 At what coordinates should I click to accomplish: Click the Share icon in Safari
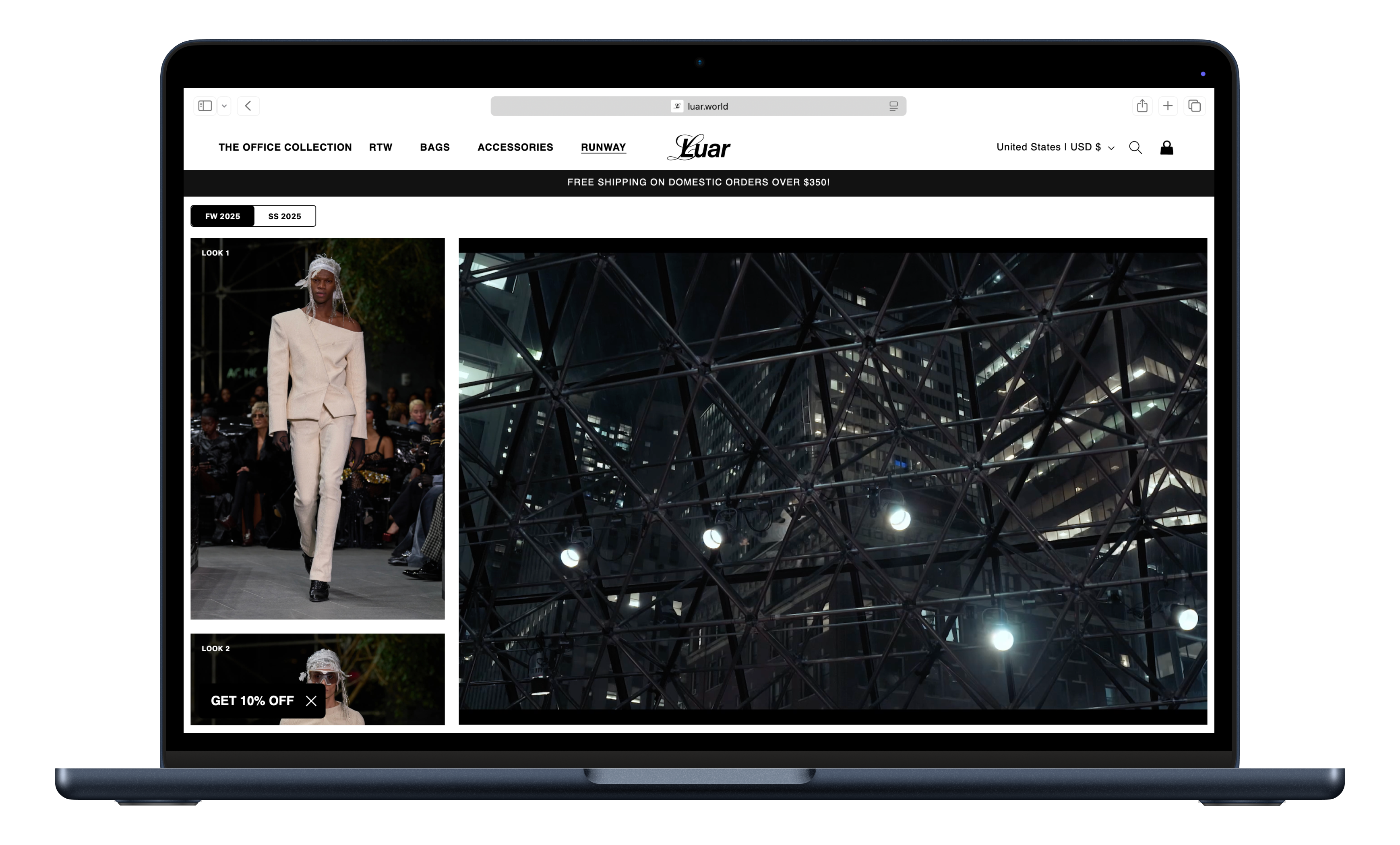(1142, 106)
